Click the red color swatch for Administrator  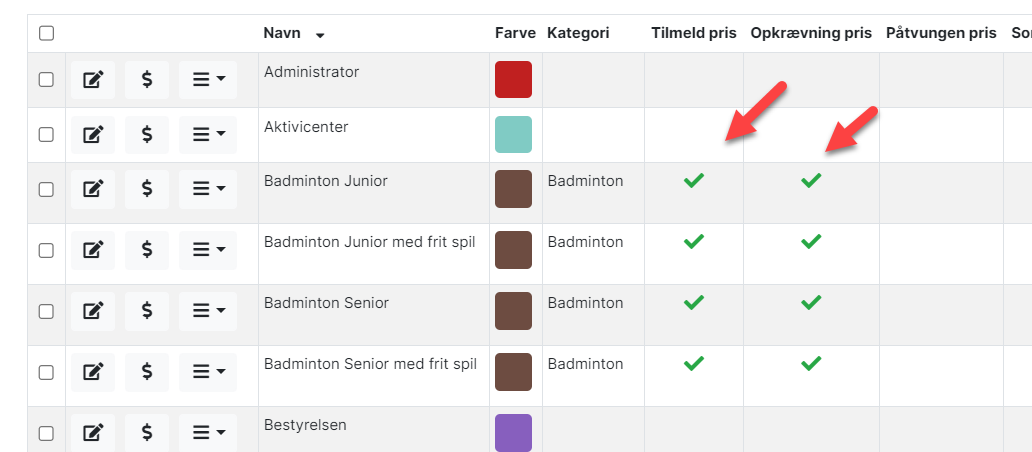tap(513, 80)
